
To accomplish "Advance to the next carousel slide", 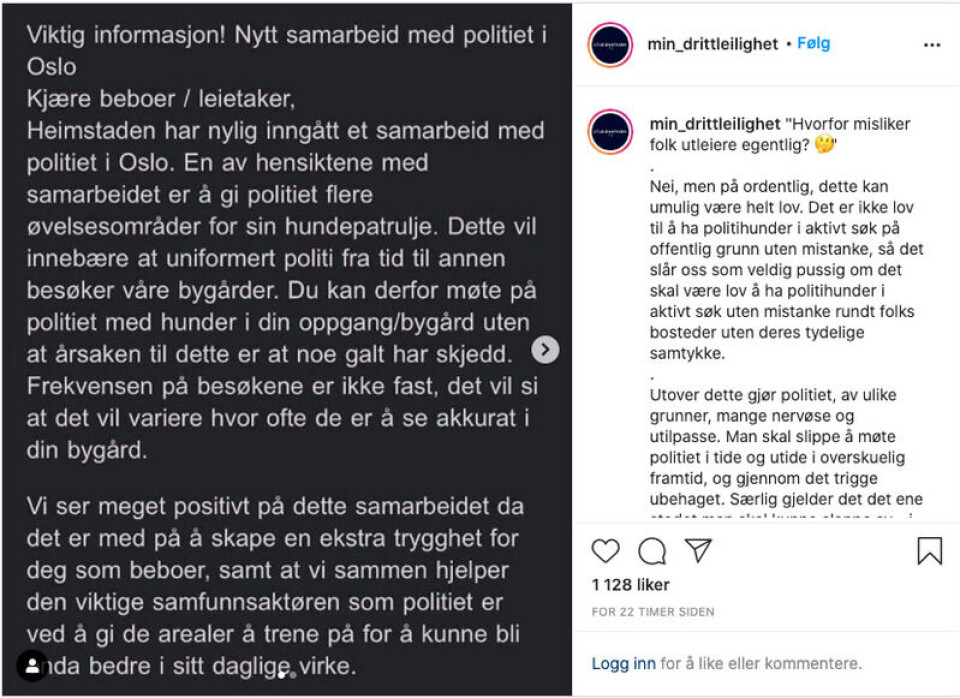I will coord(545,349).
